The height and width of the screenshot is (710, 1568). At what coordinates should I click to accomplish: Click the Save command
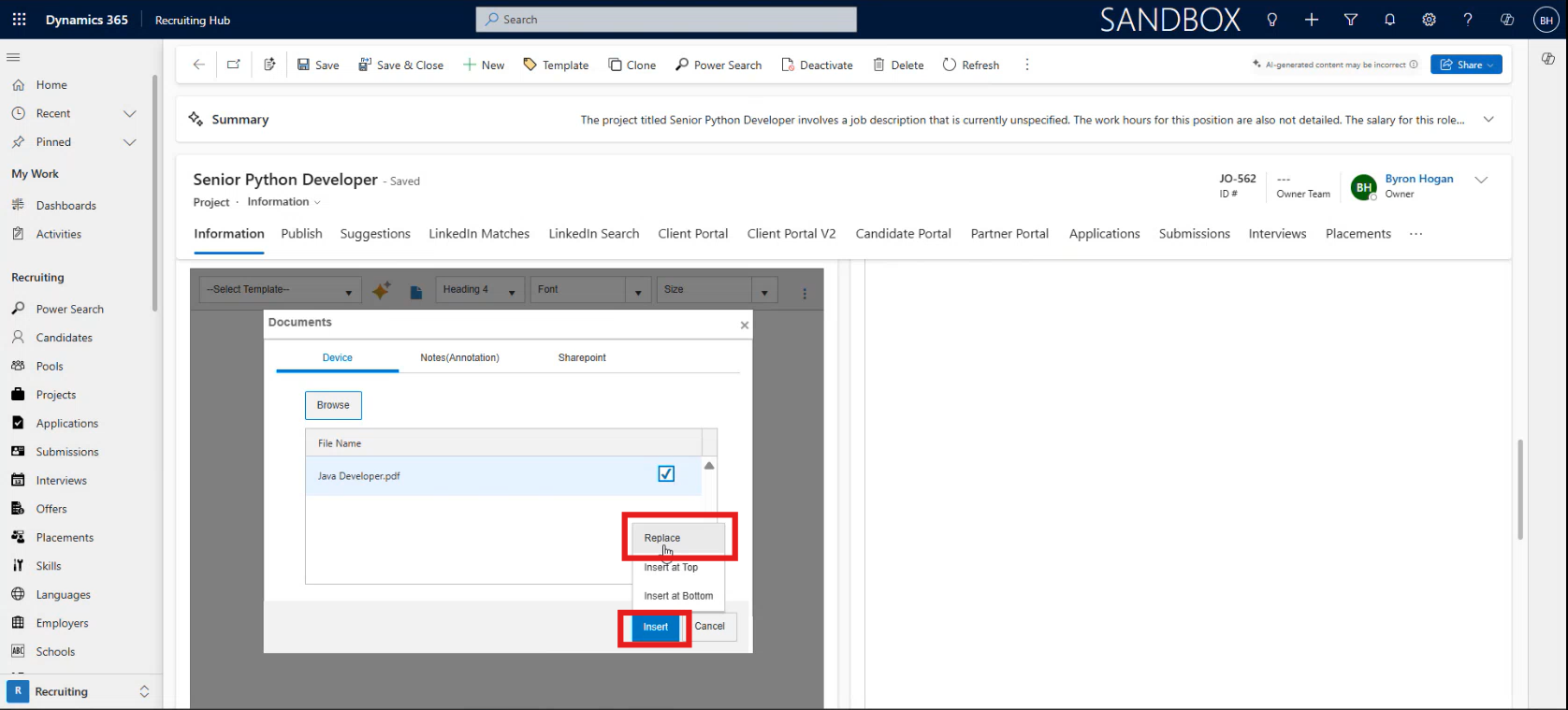point(318,65)
